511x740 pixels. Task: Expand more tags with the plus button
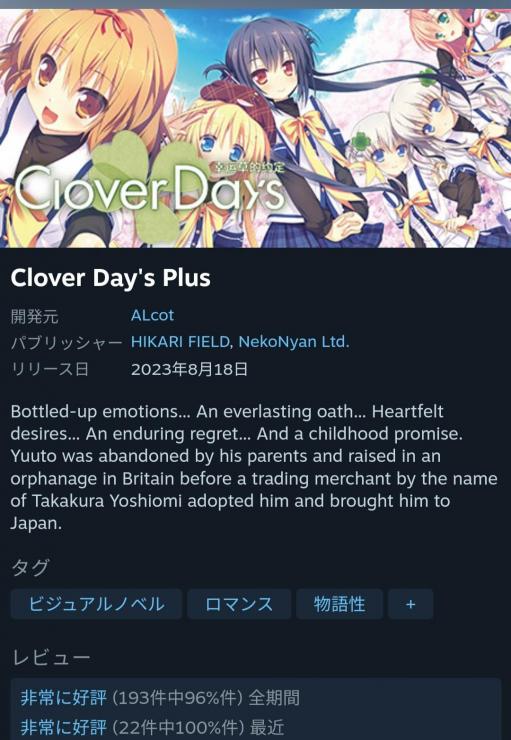tap(410, 604)
